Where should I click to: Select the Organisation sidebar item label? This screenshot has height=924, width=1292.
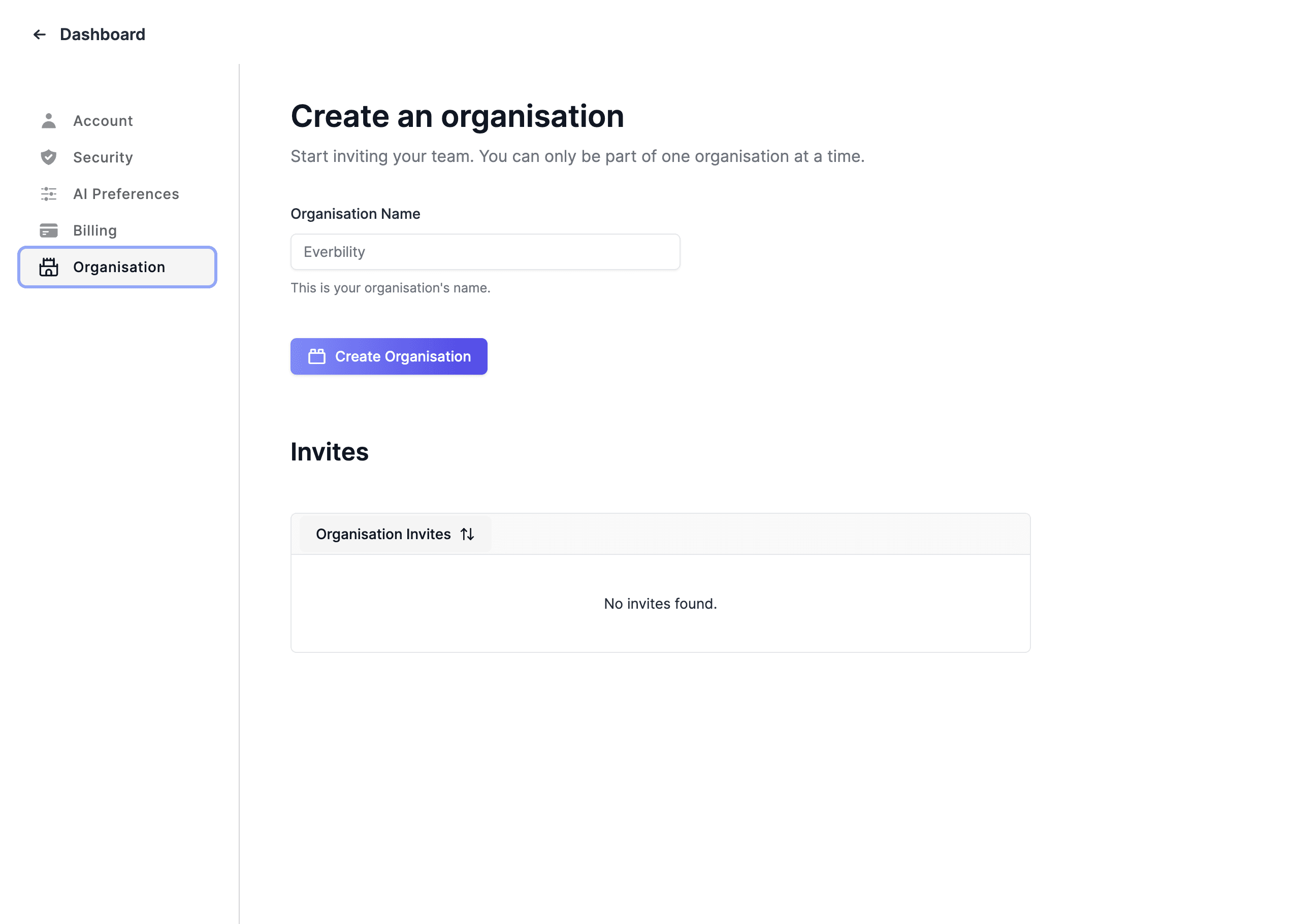119,267
